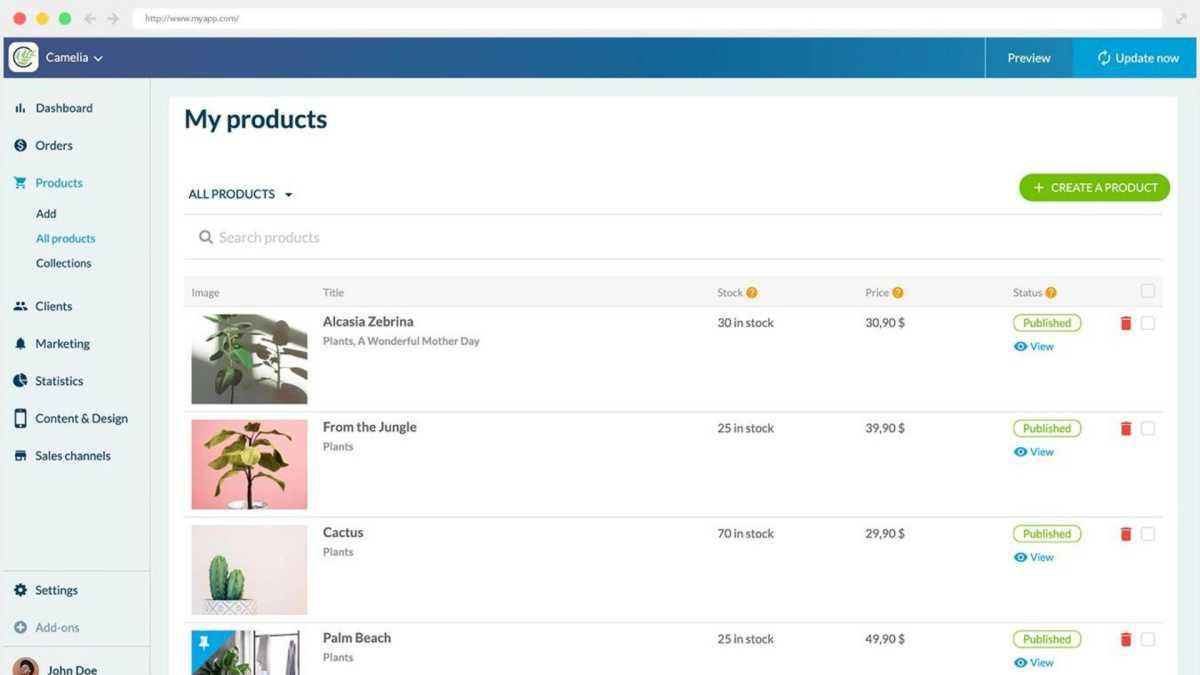Go to Content & Design section
1200x675 pixels.
(x=81, y=419)
